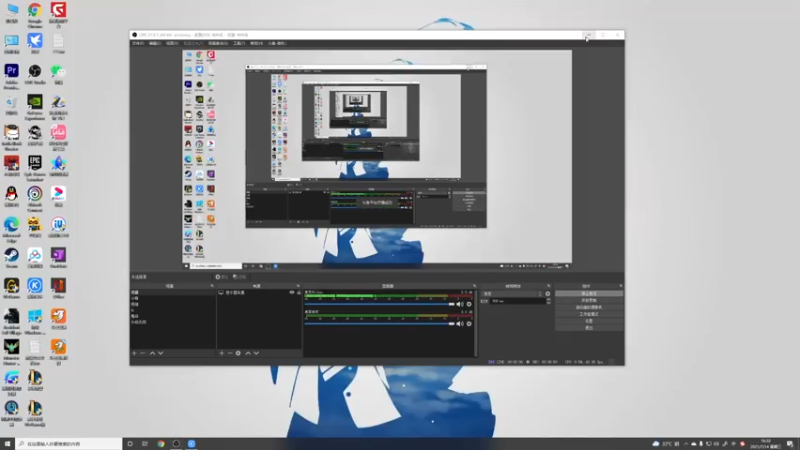
Task: Enable 工作室模式 studio mode button
Action: point(589,314)
